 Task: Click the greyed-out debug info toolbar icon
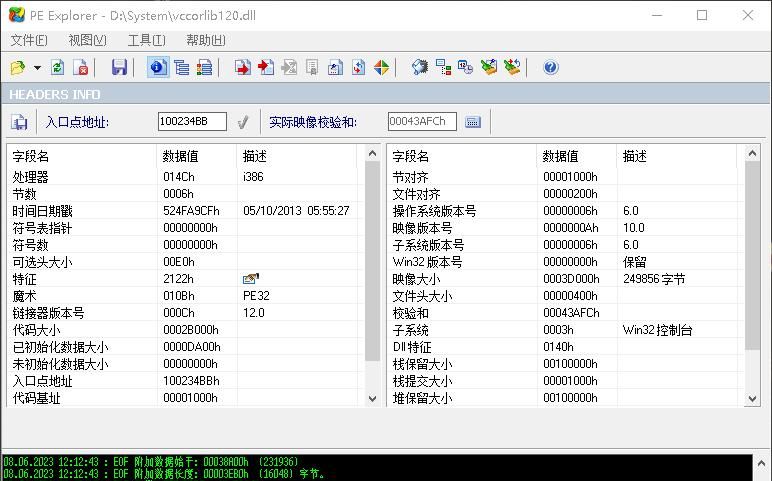click(289, 67)
